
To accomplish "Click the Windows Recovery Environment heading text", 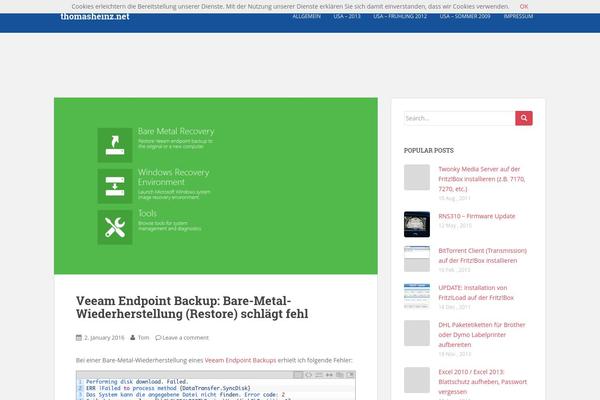I will (x=174, y=177).
